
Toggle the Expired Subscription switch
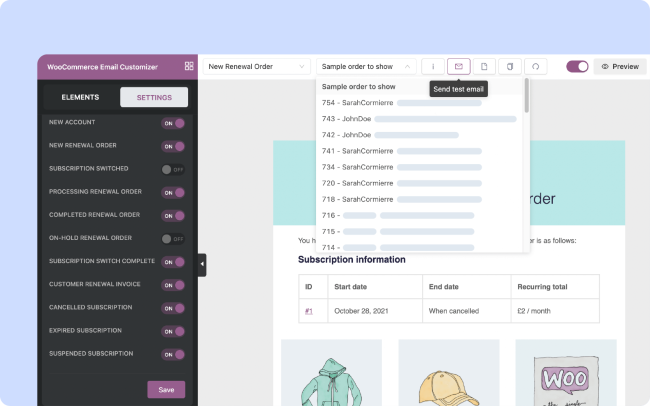(x=173, y=331)
